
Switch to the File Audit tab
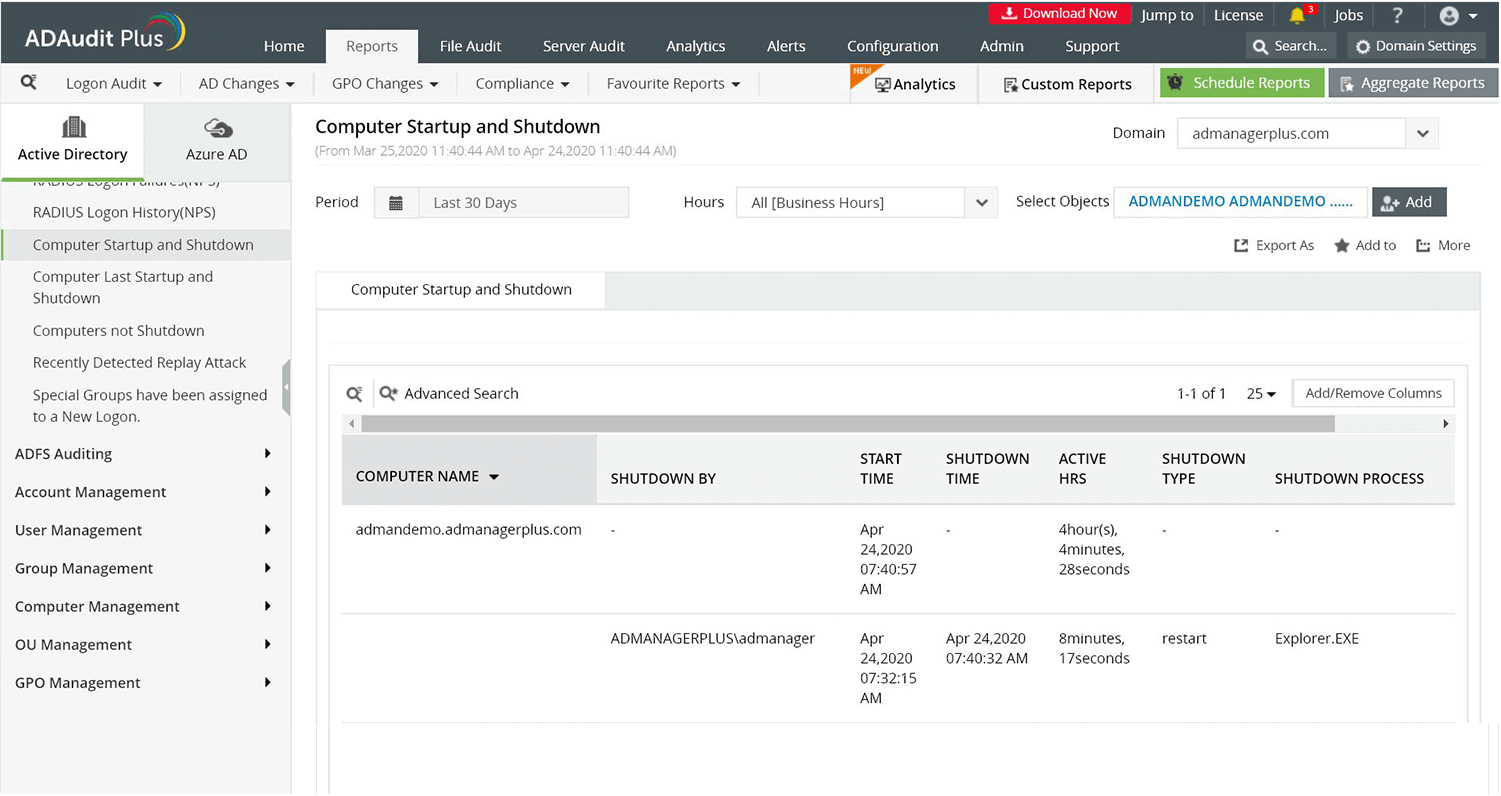coord(470,46)
